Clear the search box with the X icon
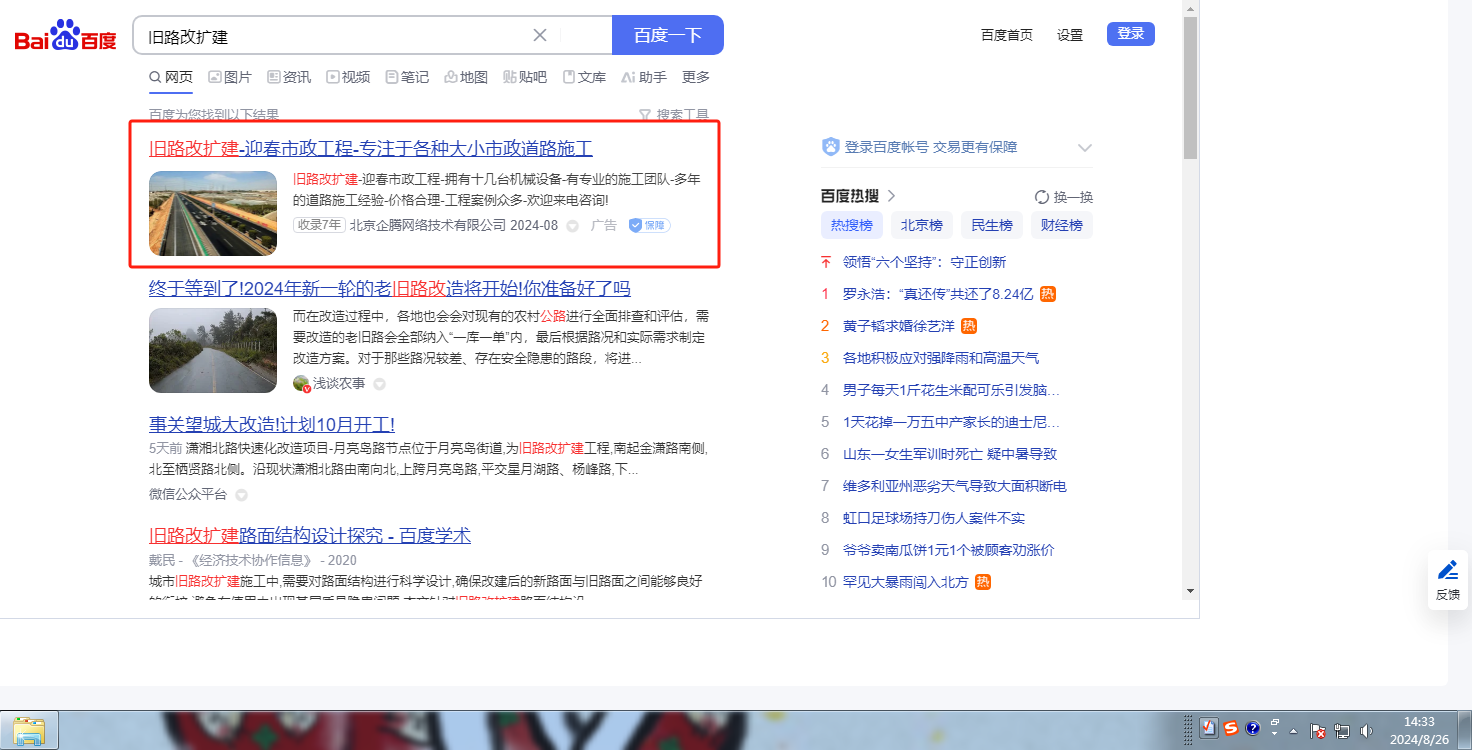The image size is (1472, 750). 540,35
